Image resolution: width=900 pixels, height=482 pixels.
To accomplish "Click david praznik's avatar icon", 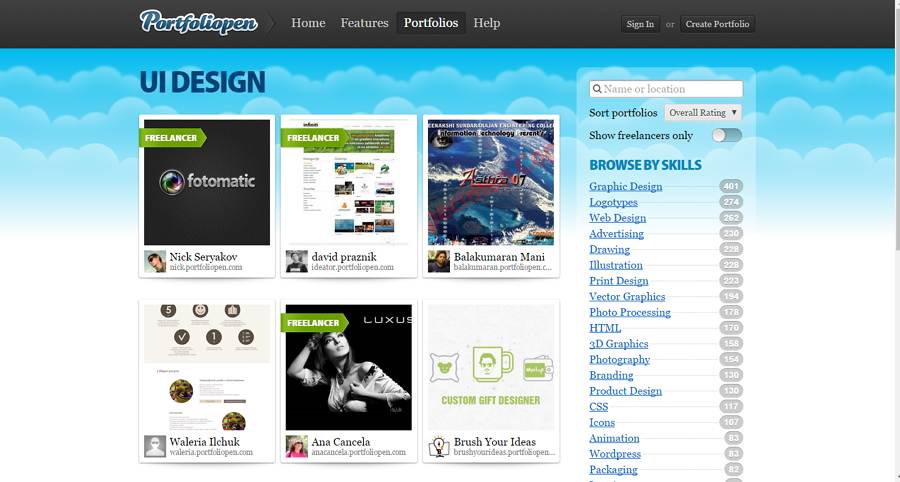I will click(297, 261).
